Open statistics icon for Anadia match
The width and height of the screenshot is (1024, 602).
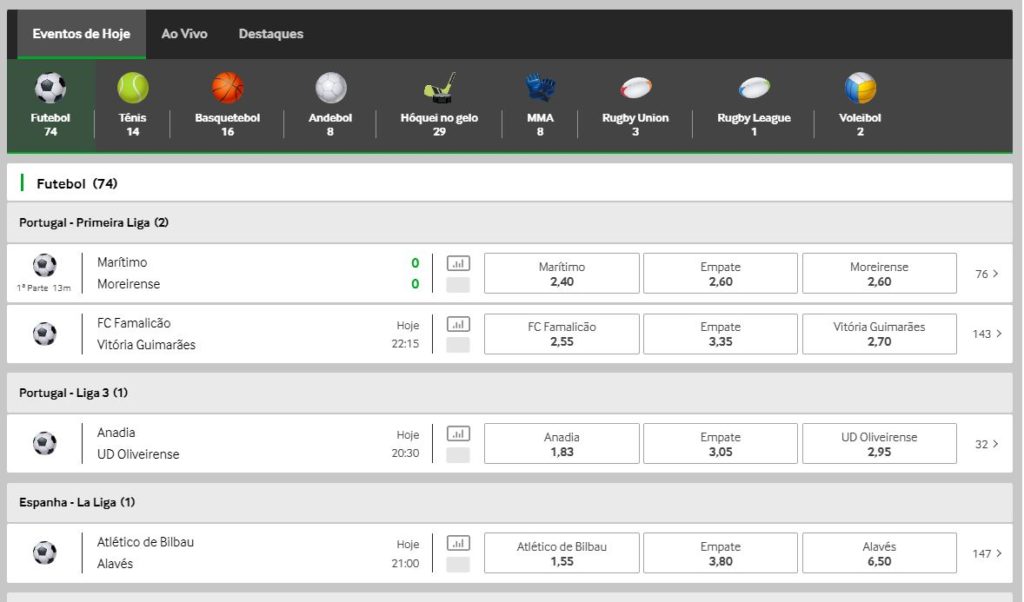[458, 434]
